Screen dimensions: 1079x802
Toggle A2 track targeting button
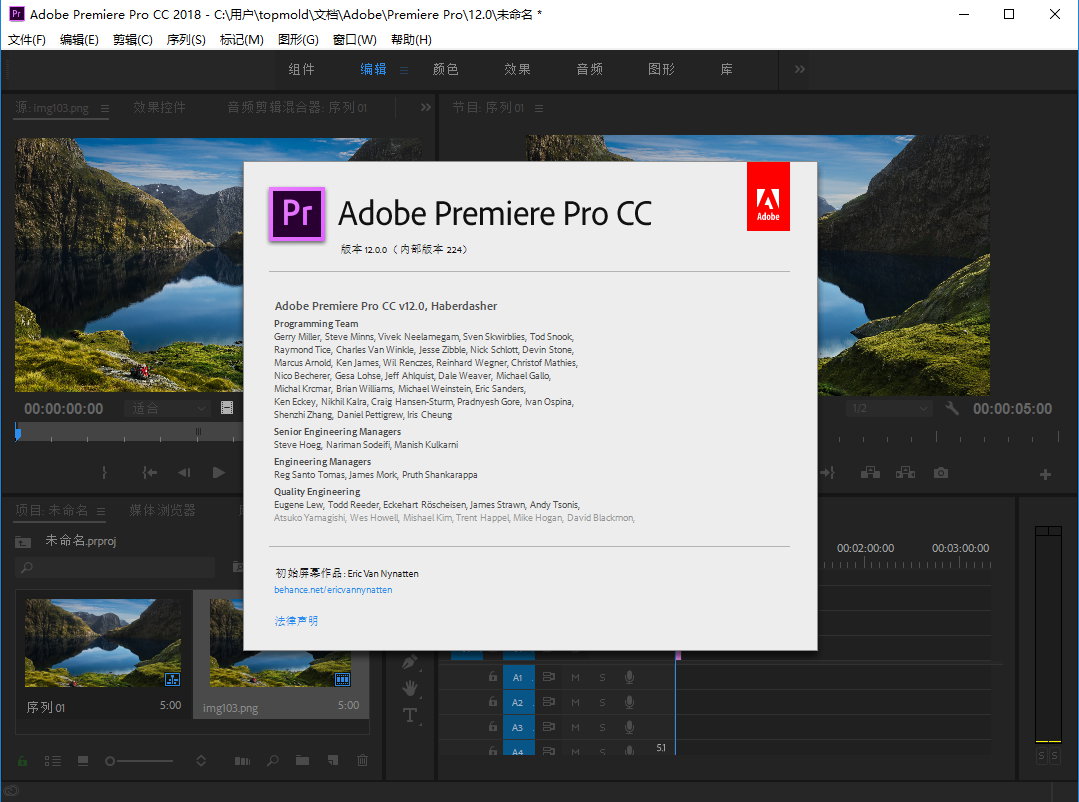pos(518,702)
